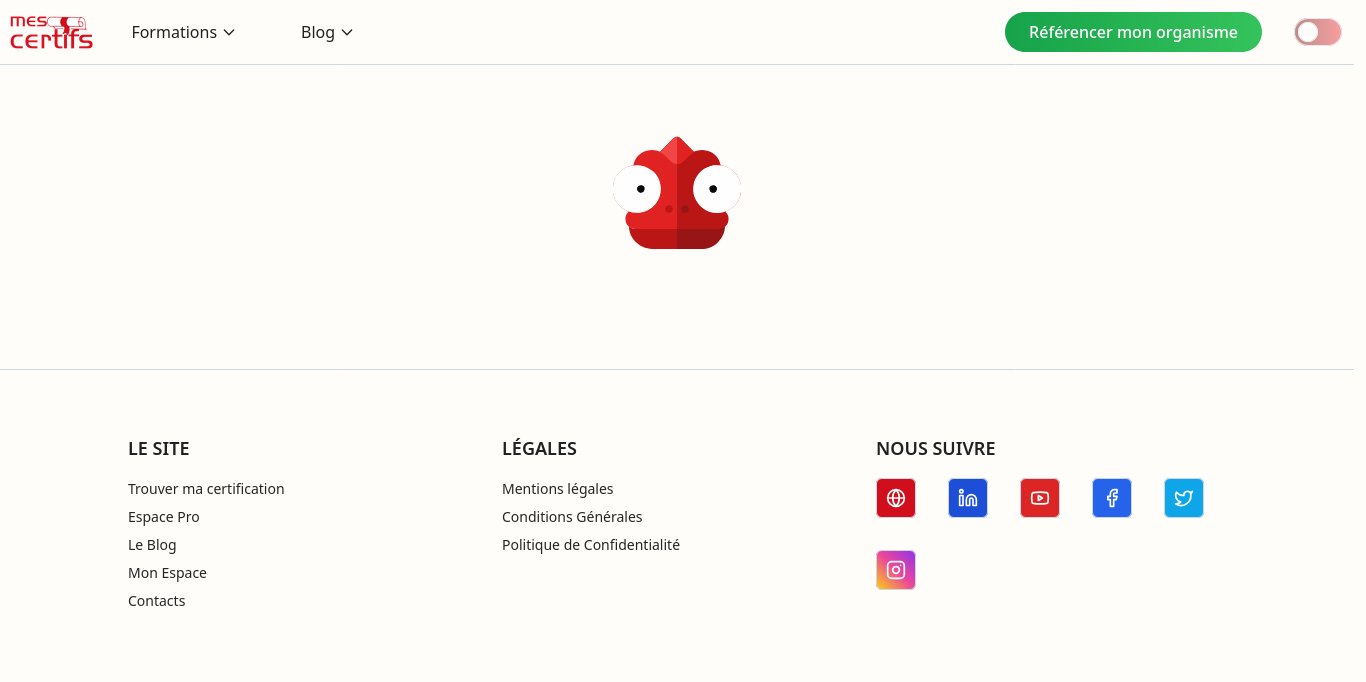Viewport: 1366px width, 682px height.
Task: Open the LinkedIn social icon
Action: point(967,498)
